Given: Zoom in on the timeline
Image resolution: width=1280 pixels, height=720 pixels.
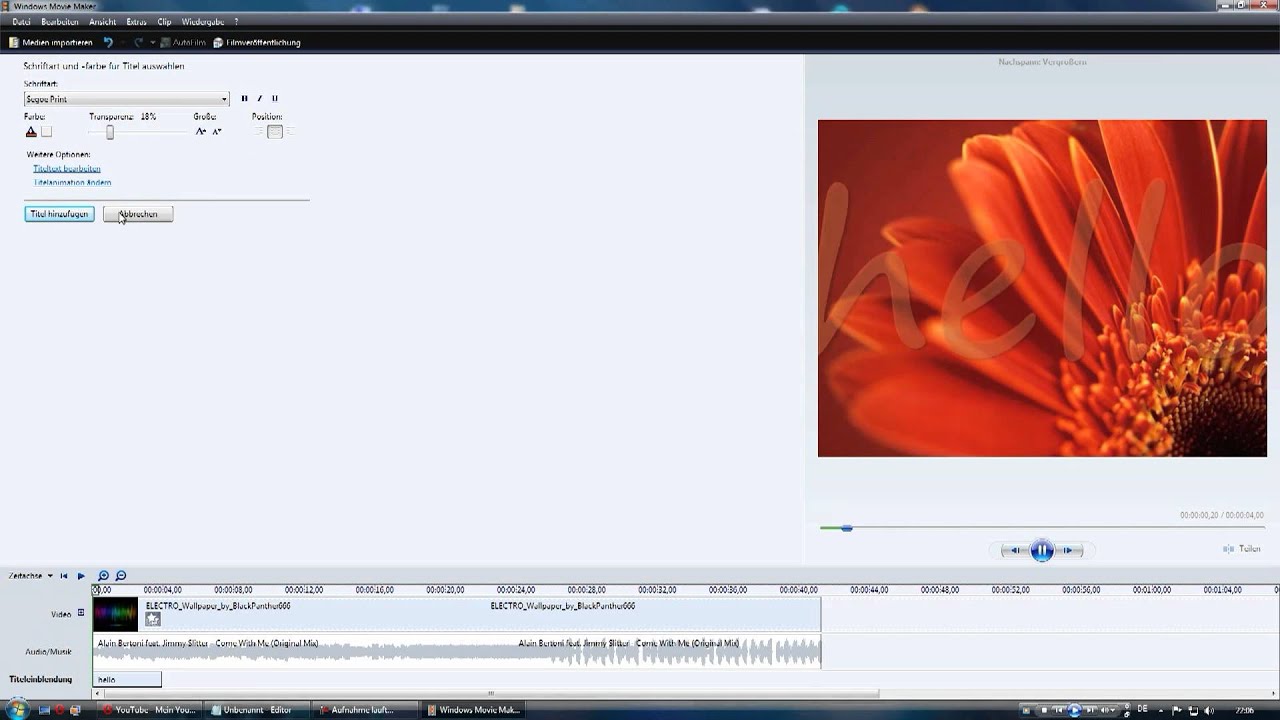Looking at the screenshot, I should (x=103, y=576).
